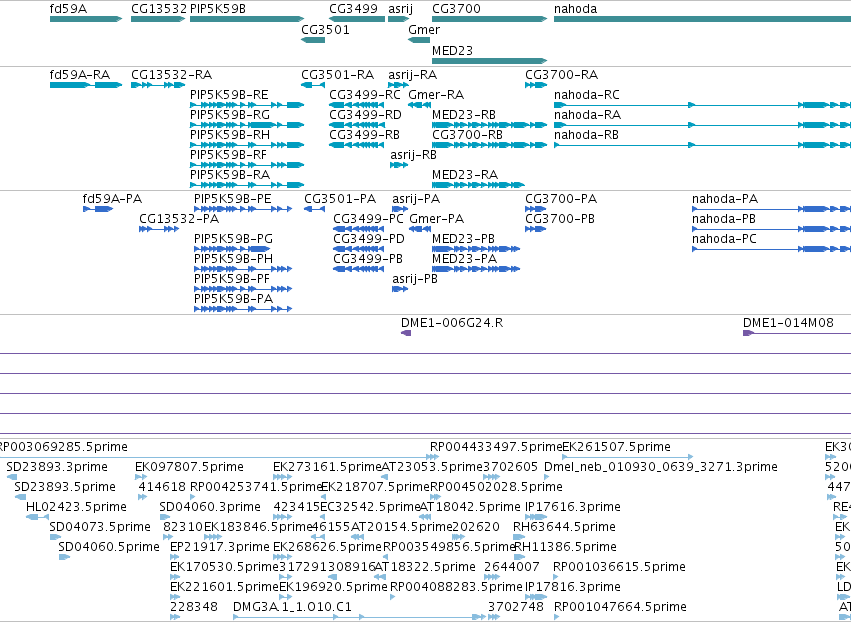Click protein PIP5K59B-PA
Image resolution: width=851 pixels, height=622 pixels.
(x=243, y=309)
